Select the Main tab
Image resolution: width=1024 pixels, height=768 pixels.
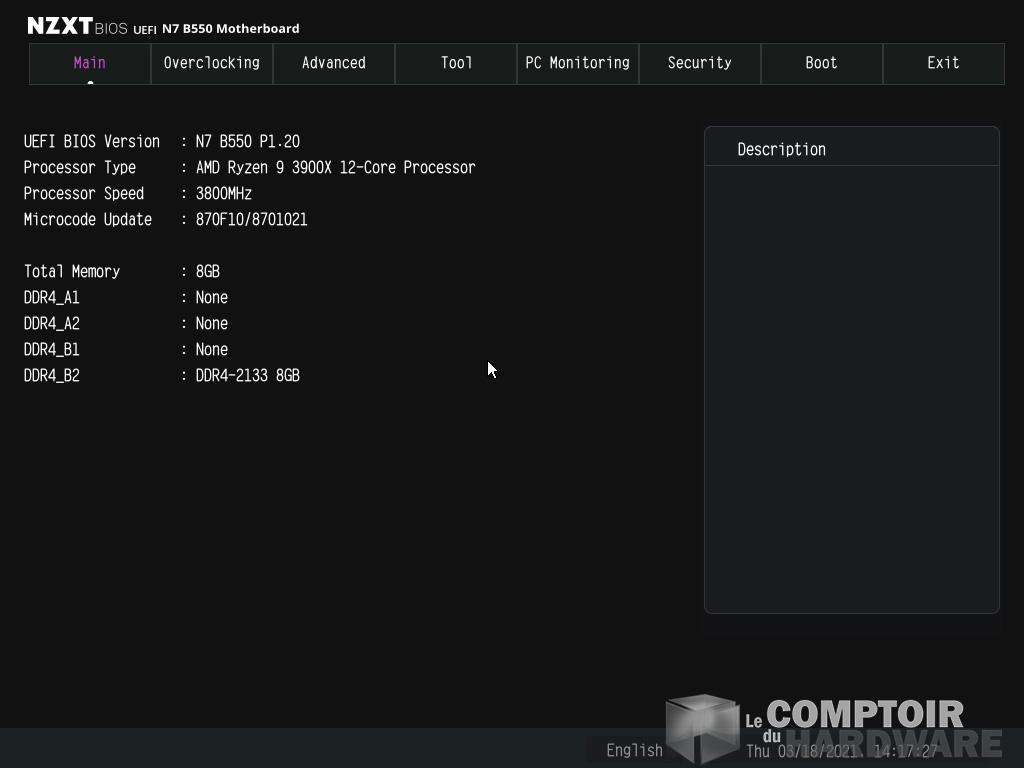(x=90, y=63)
